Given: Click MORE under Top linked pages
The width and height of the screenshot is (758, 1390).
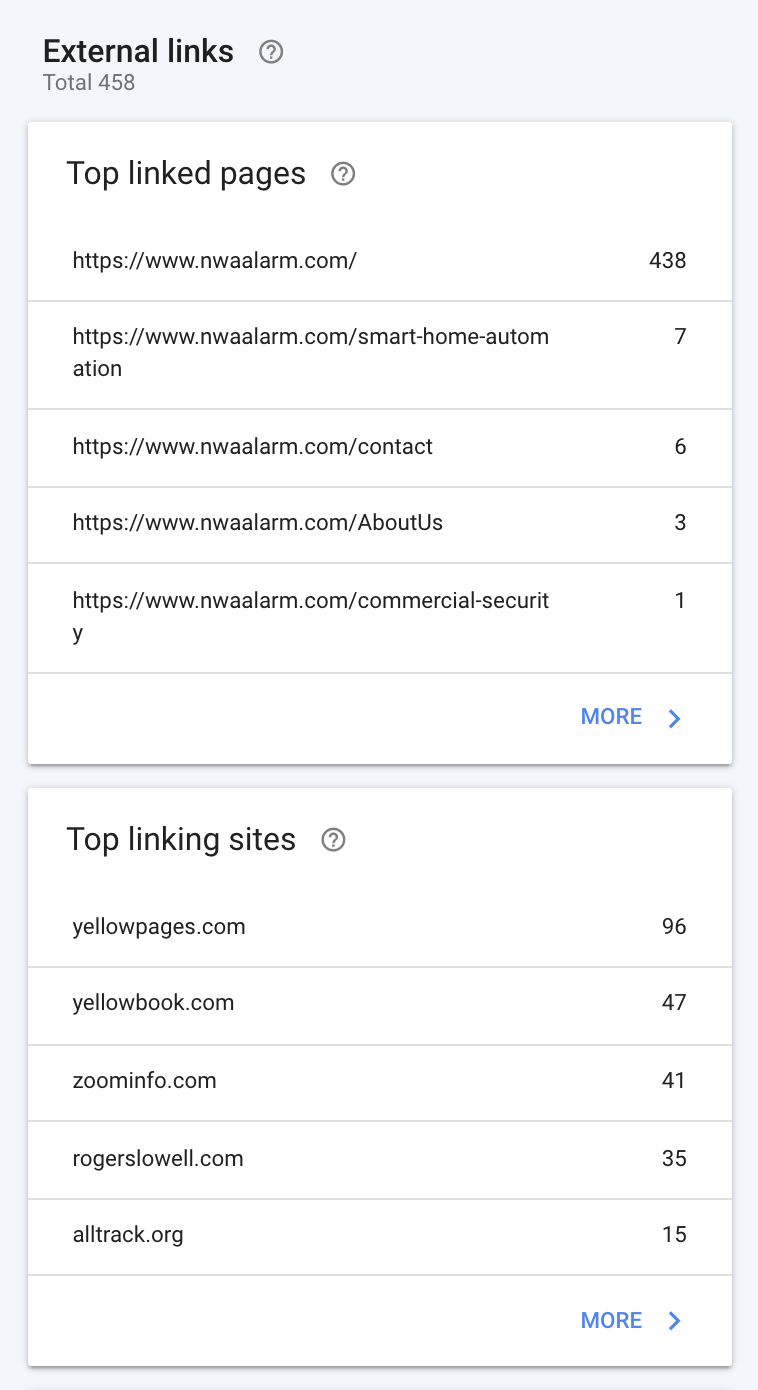Looking at the screenshot, I should click(x=611, y=717).
